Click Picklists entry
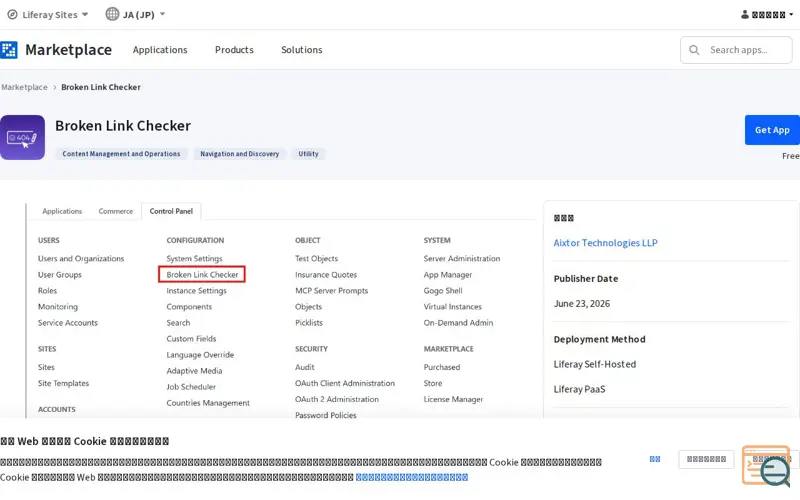The image size is (800, 500). (309, 323)
